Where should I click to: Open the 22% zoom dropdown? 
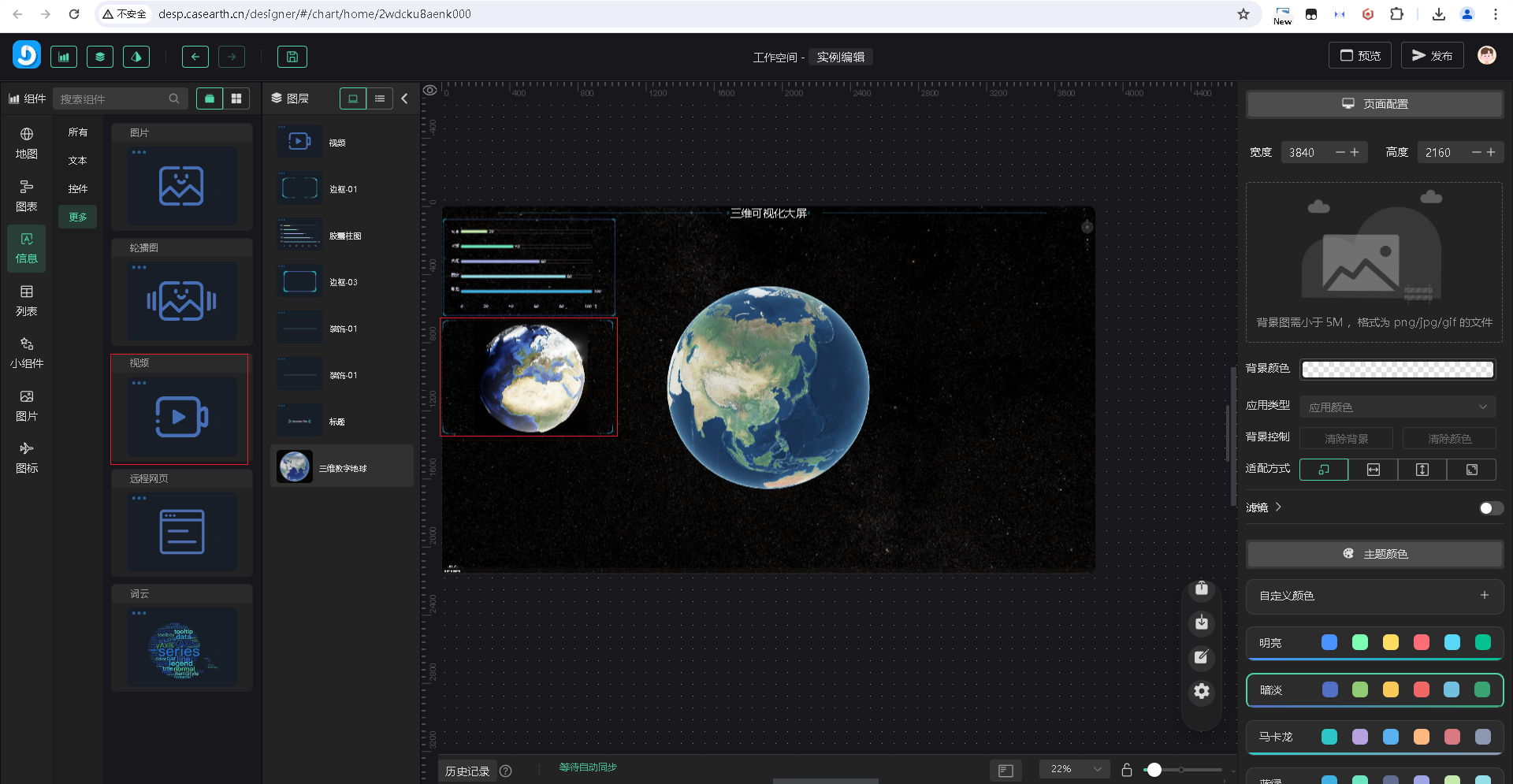(x=1075, y=769)
